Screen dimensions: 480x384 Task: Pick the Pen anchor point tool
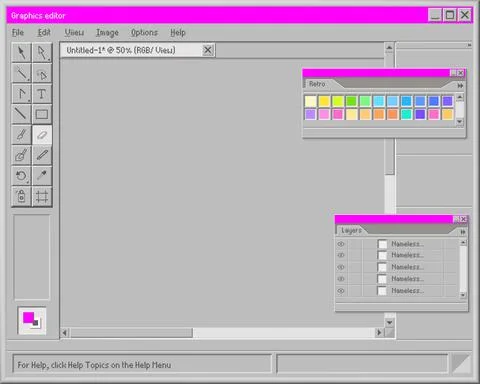coord(22,94)
